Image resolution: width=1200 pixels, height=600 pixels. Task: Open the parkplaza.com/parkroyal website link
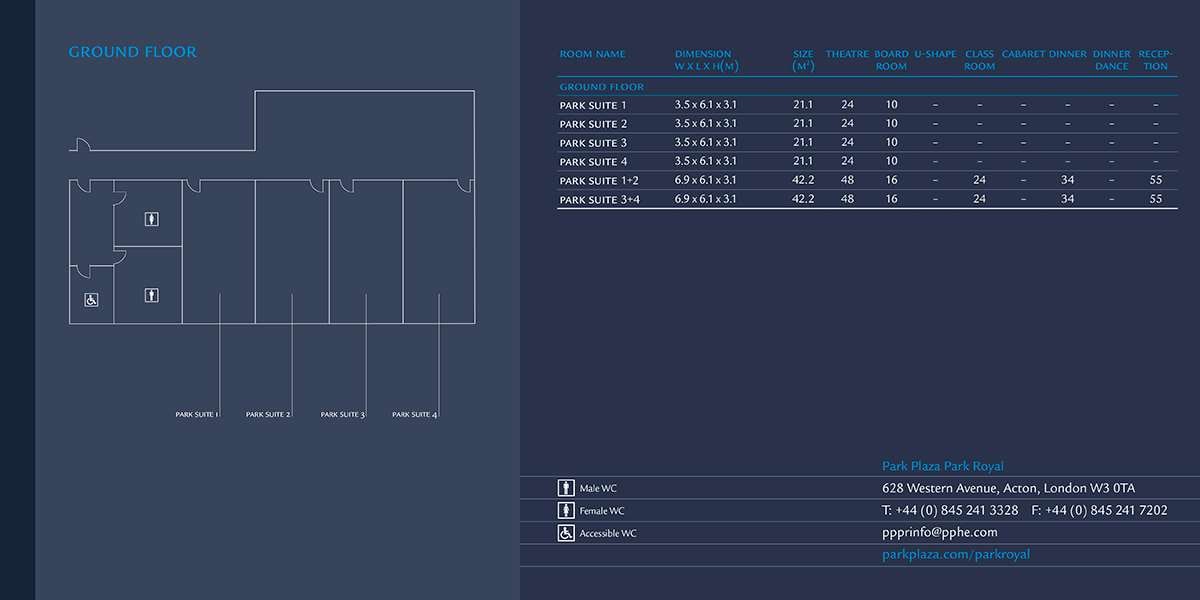click(x=955, y=554)
